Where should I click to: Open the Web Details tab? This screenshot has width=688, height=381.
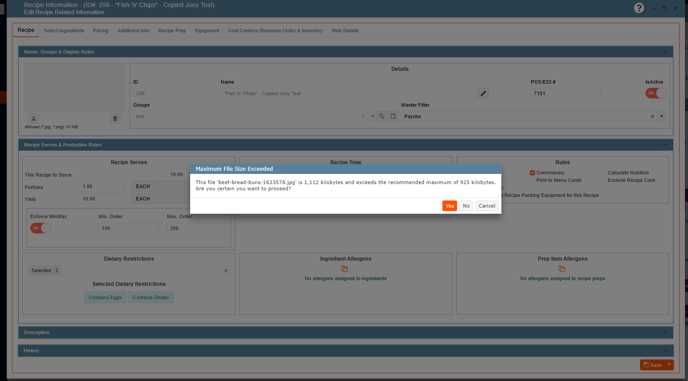345,31
